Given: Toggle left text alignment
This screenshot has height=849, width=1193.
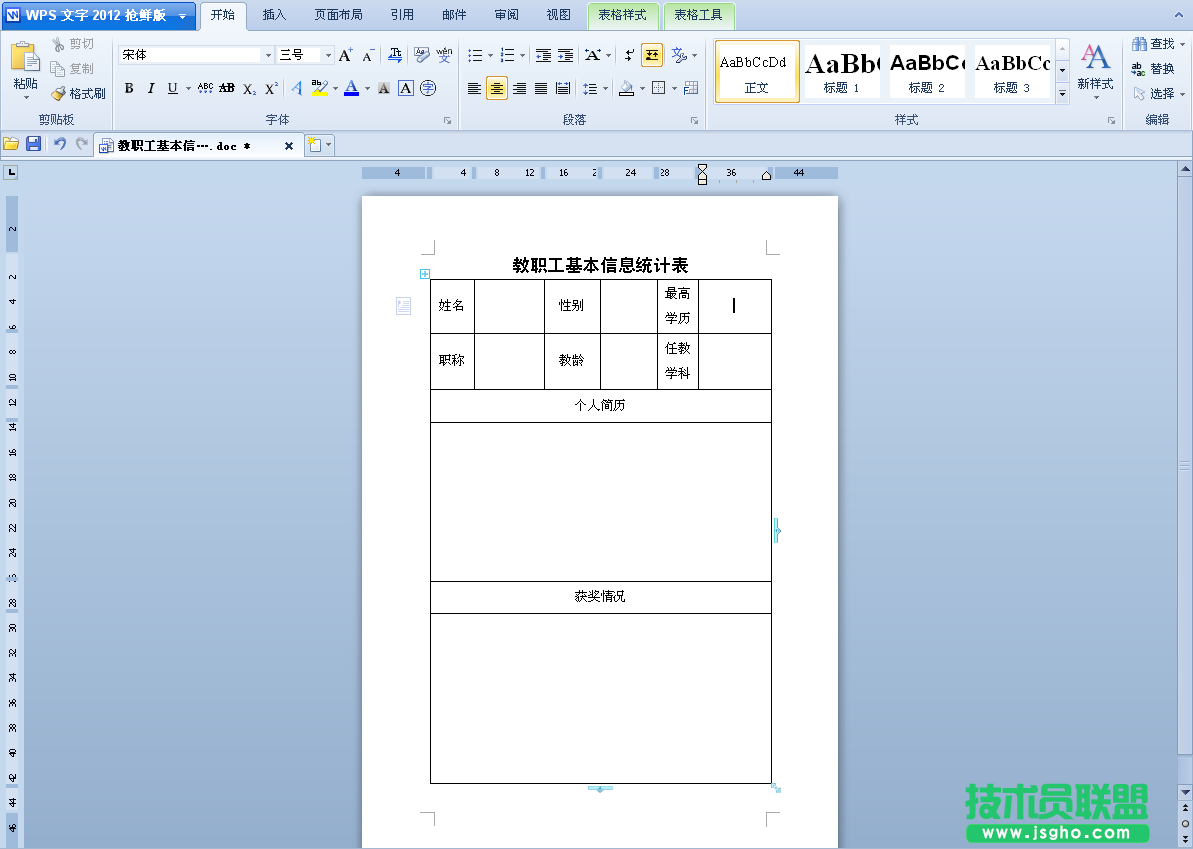Looking at the screenshot, I should (x=475, y=89).
